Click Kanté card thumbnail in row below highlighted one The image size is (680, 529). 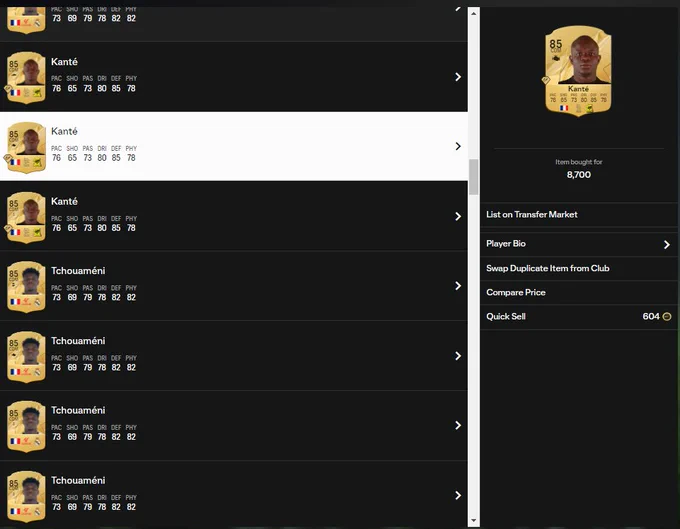tap(26, 217)
